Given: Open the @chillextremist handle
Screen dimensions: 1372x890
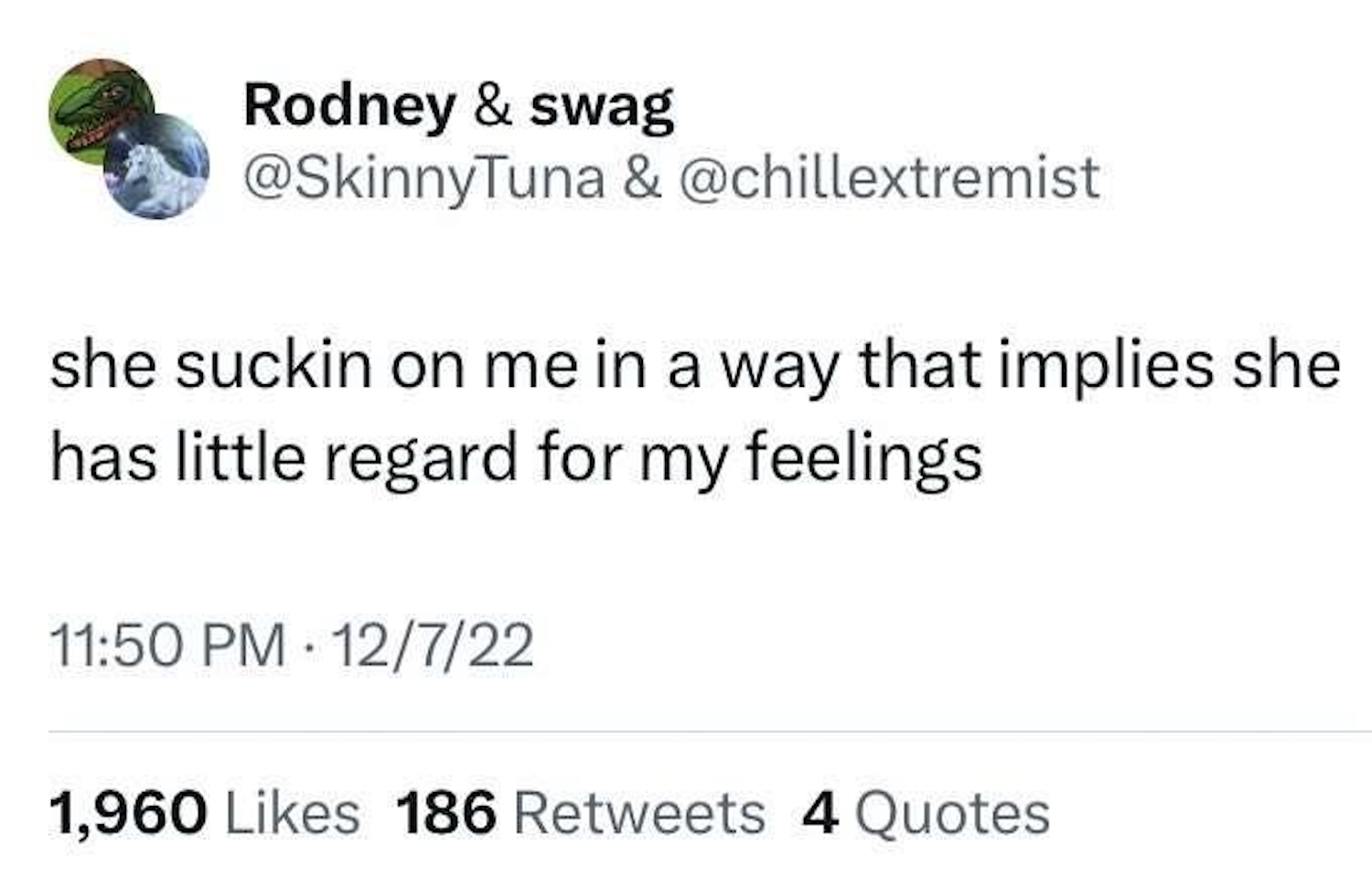Looking at the screenshot, I should (889, 177).
